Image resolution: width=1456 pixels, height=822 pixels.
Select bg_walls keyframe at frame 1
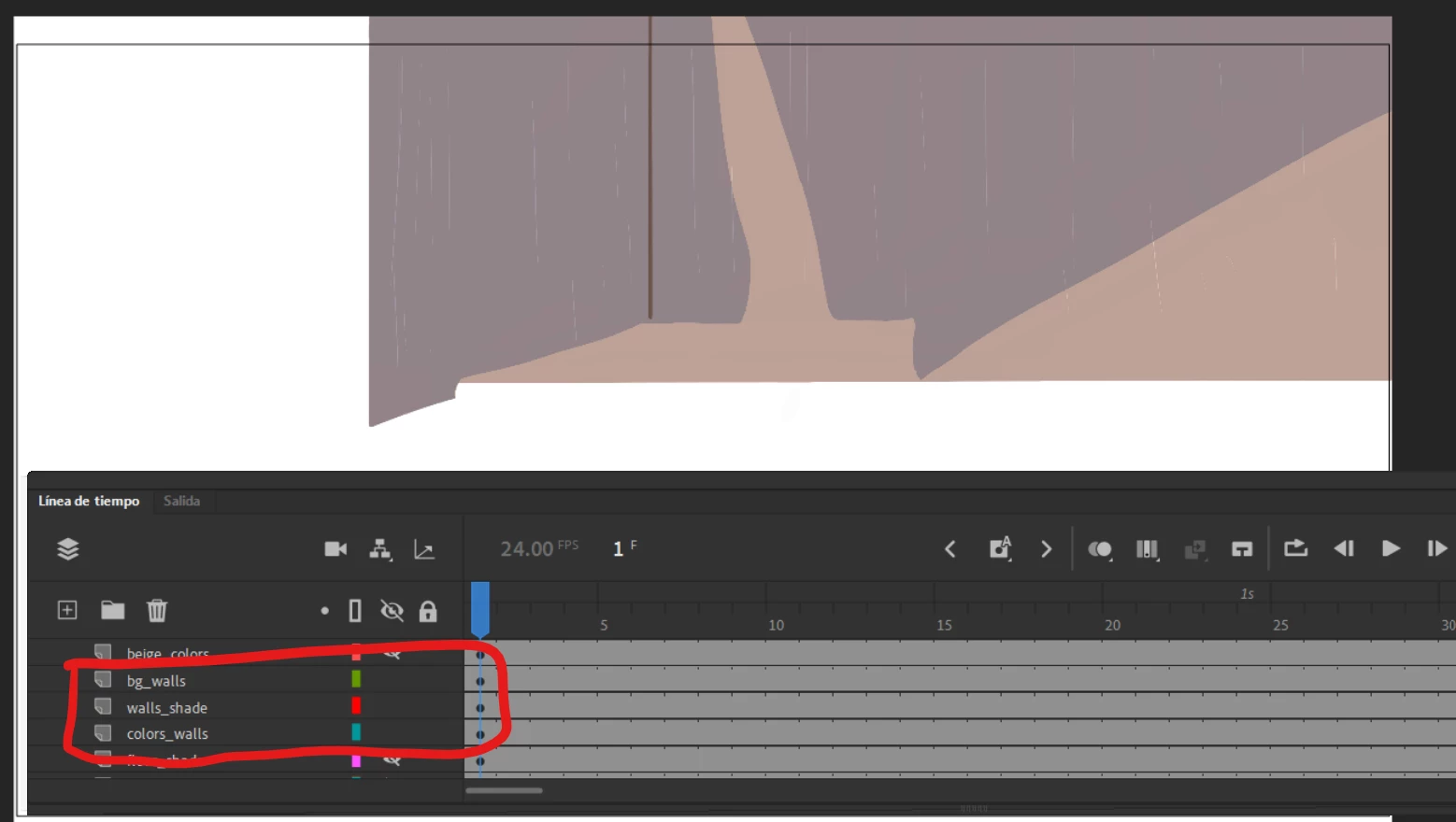pyautogui.click(x=480, y=681)
